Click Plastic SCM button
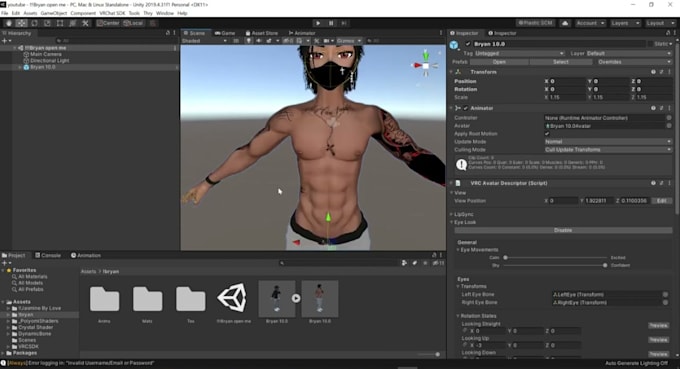 click(x=536, y=23)
